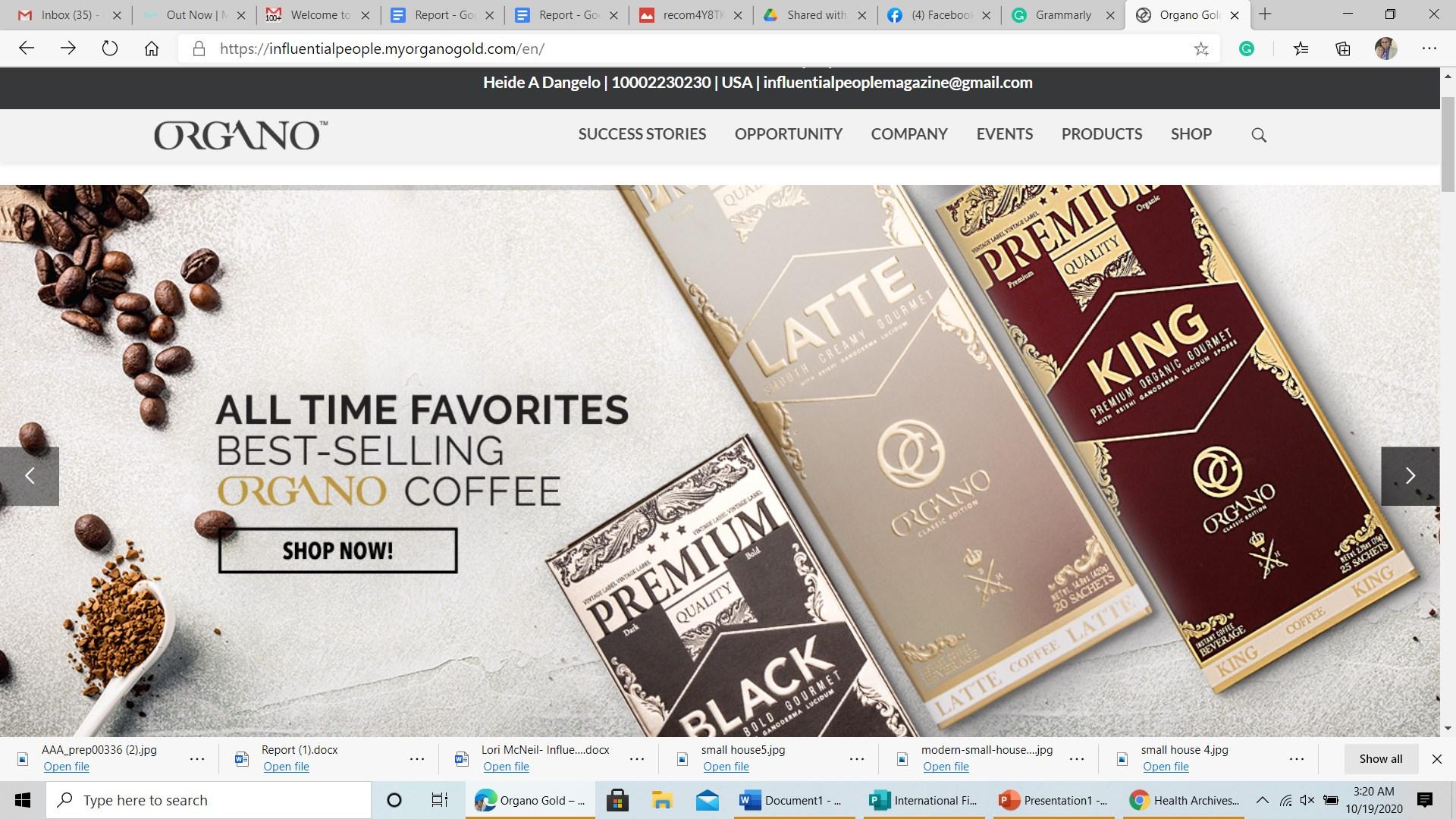
Task: Open the PRODUCTS menu item
Action: click(1101, 134)
